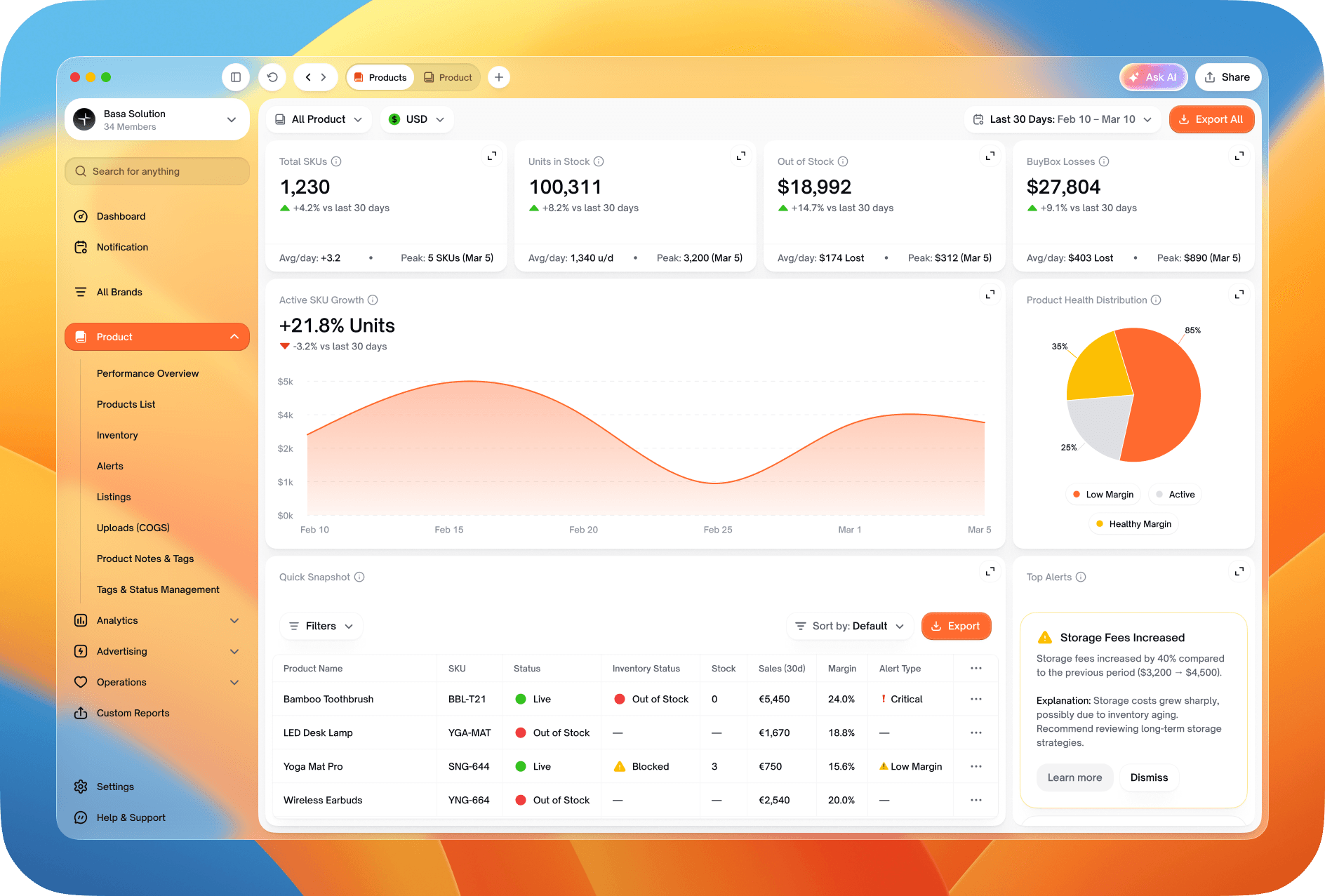The height and width of the screenshot is (896, 1325).
Task: Open row menu for Bamboo Toothbrush
Action: coord(976,699)
